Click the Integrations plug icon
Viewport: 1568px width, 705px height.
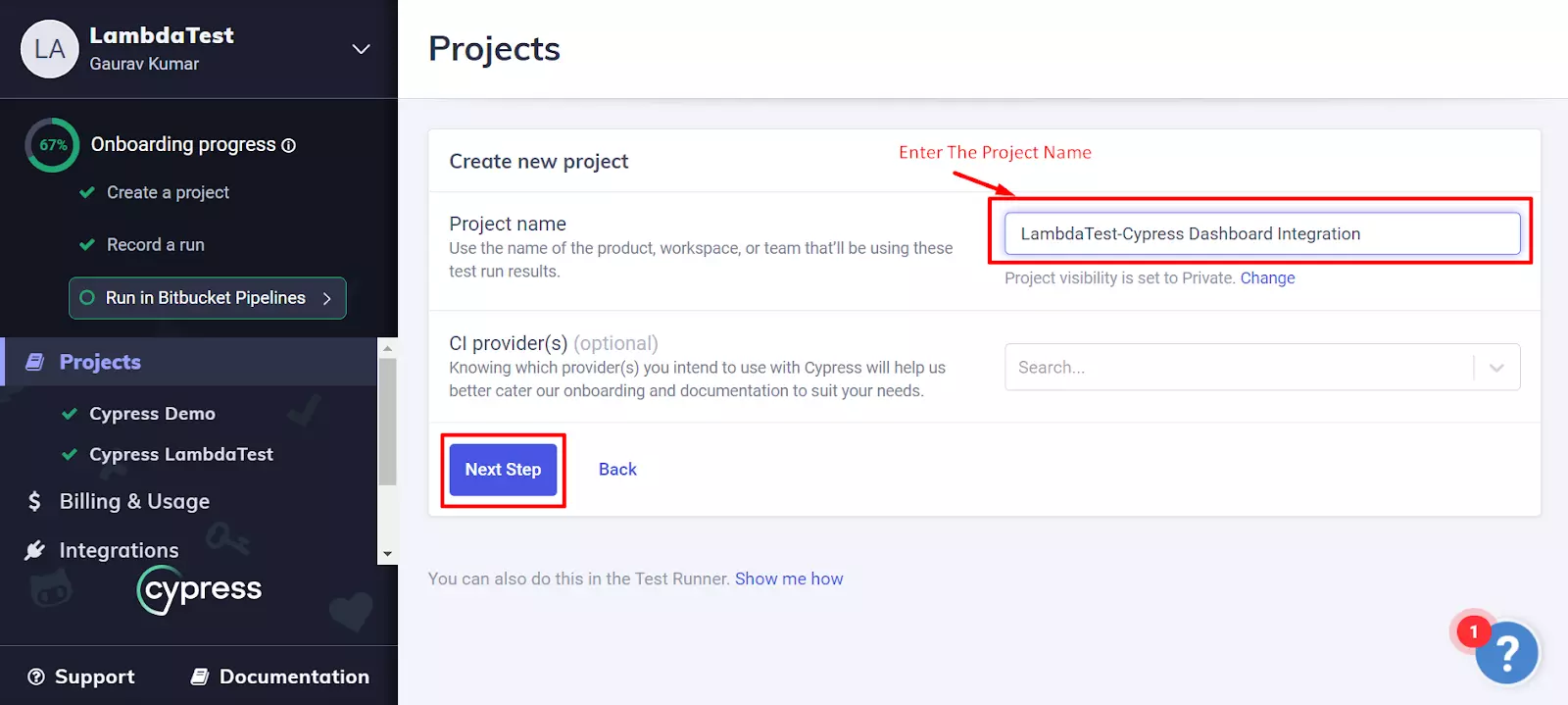pyautogui.click(x=35, y=550)
